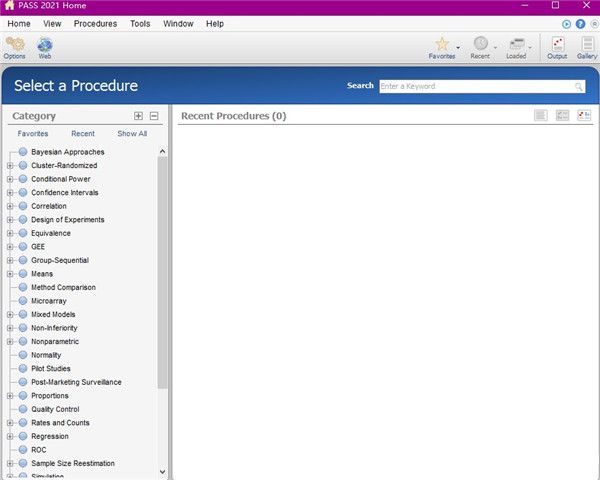Click the Show All category link
The width and height of the screenshot is (600, 480).
pos(132,133)
